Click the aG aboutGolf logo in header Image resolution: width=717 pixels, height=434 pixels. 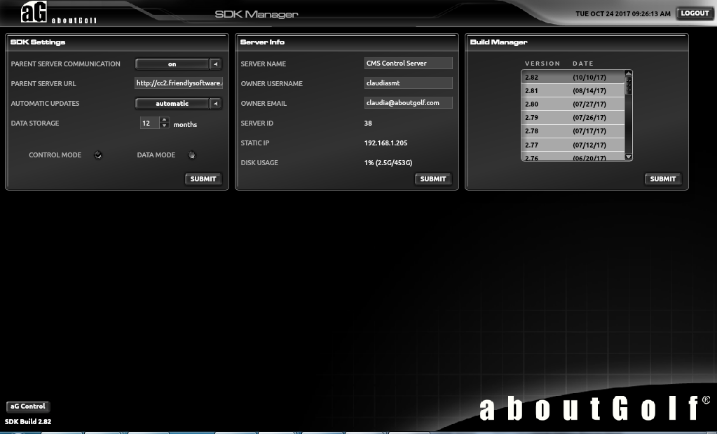pyautogui.click(x=59, y=13)
